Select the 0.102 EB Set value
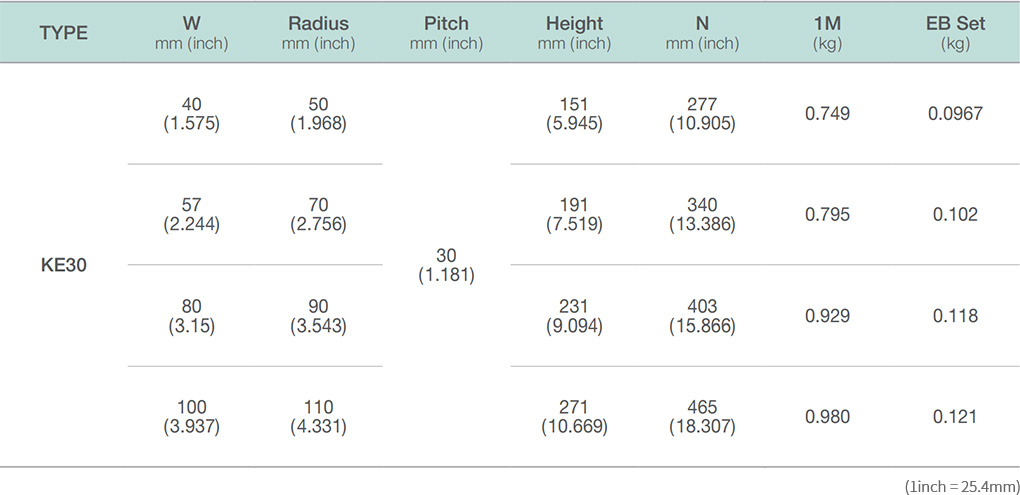Image resolution: width=1020 pixels, height=495 pixels. (x=956, y=215)
